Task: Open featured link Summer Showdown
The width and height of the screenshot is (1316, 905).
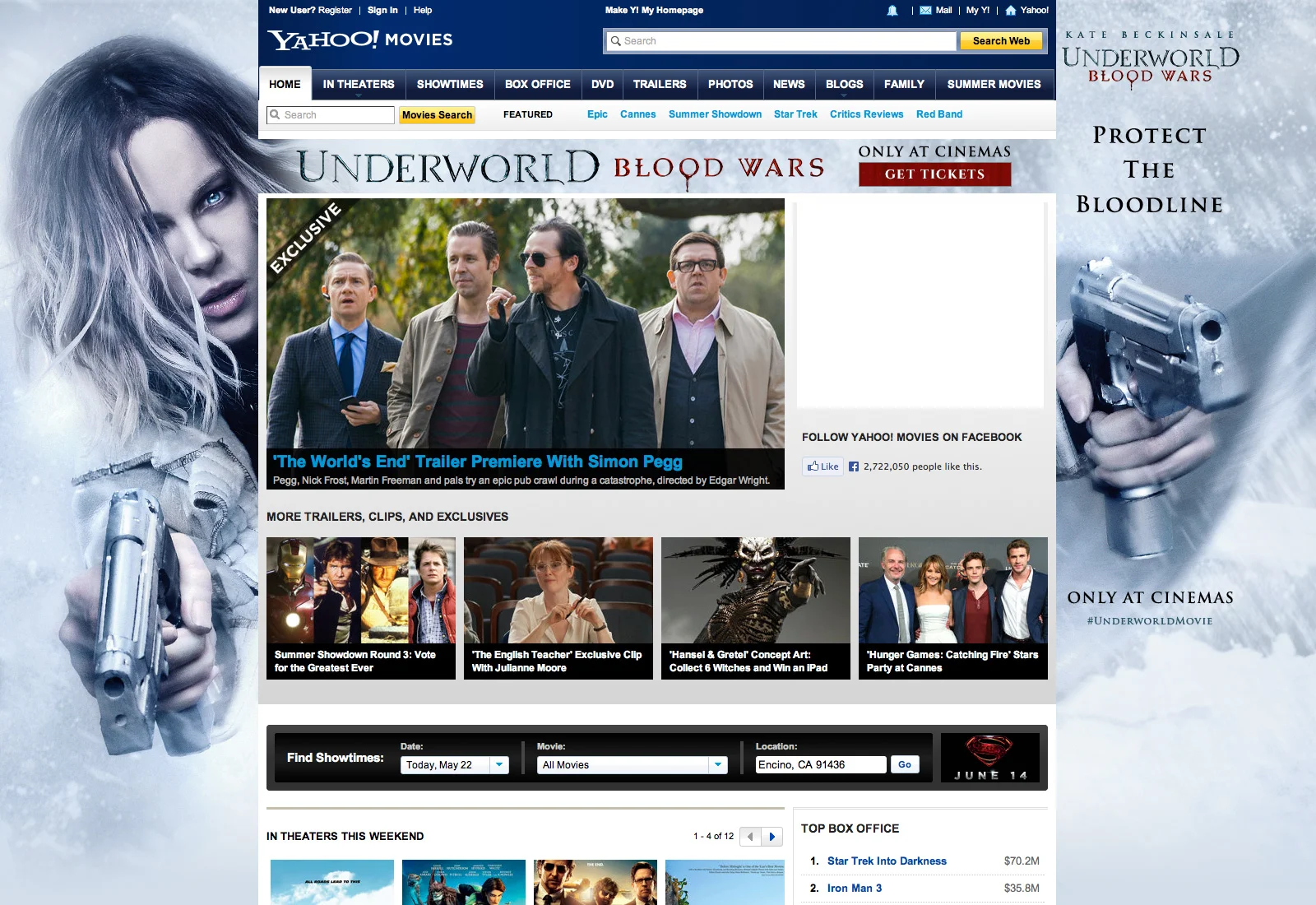Action: click(715, 114)
